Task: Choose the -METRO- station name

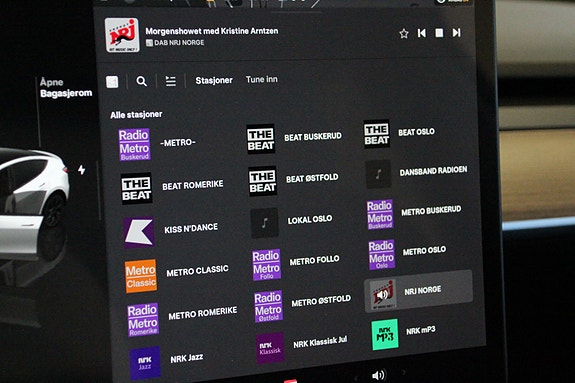Action: click(178, 142)
